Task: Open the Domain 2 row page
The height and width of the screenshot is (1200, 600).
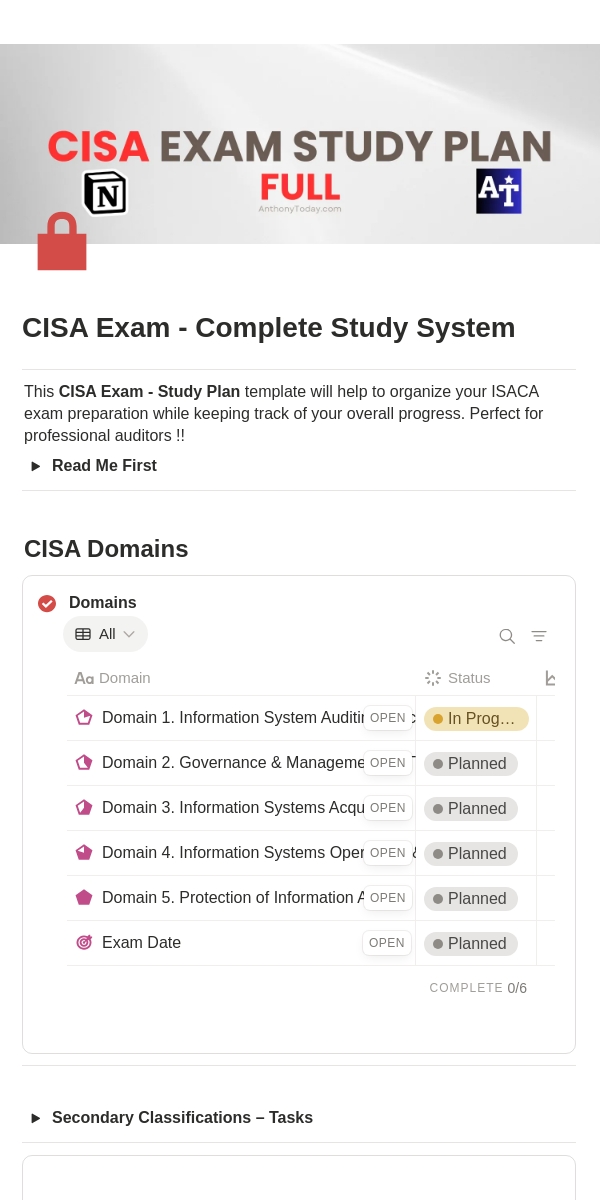Action: coord(388,763)
